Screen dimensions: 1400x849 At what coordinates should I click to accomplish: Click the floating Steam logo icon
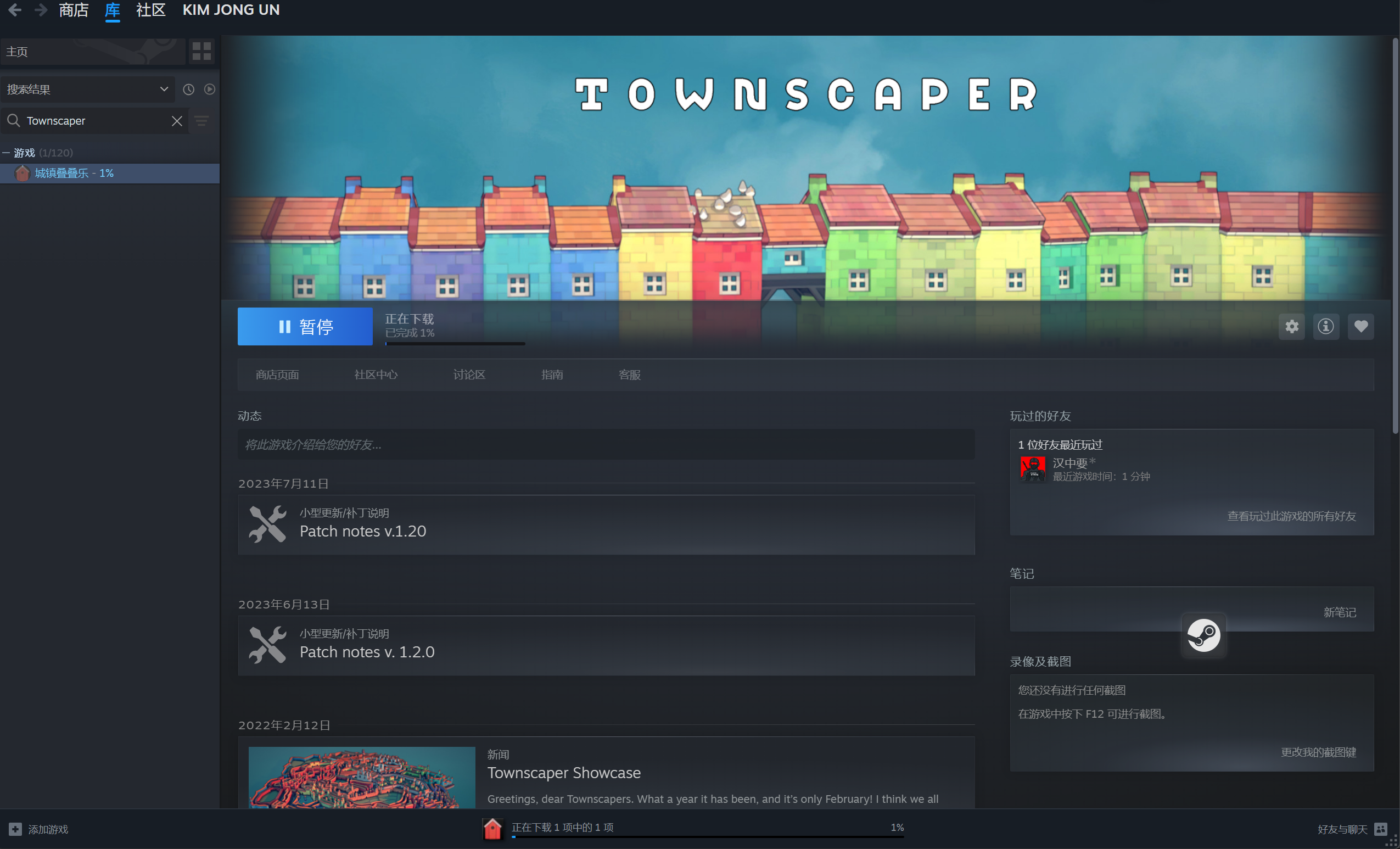pyautogui.click(x=1203, y=635)
